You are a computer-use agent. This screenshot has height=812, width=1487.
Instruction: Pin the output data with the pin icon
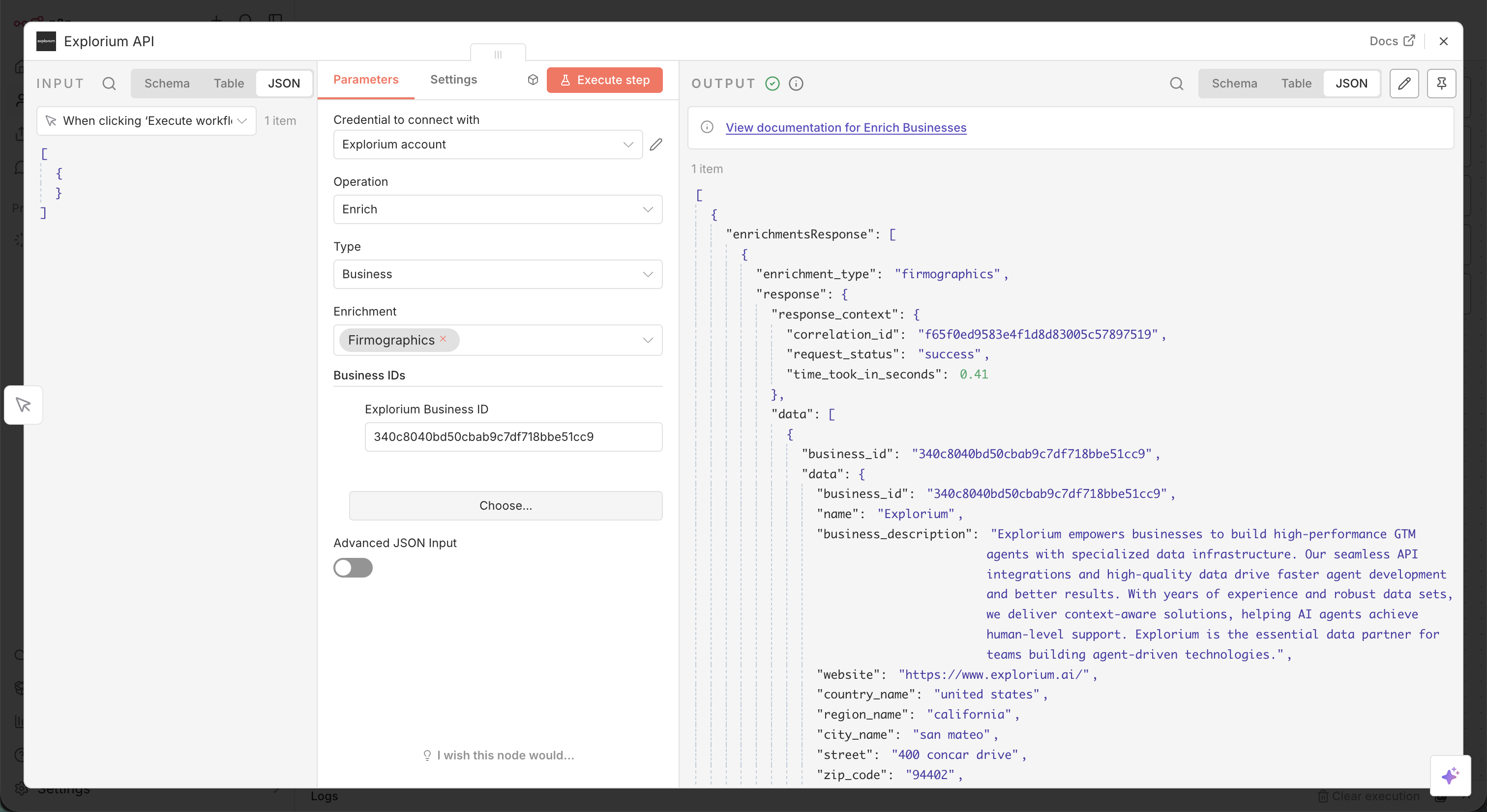(1441, 84)
